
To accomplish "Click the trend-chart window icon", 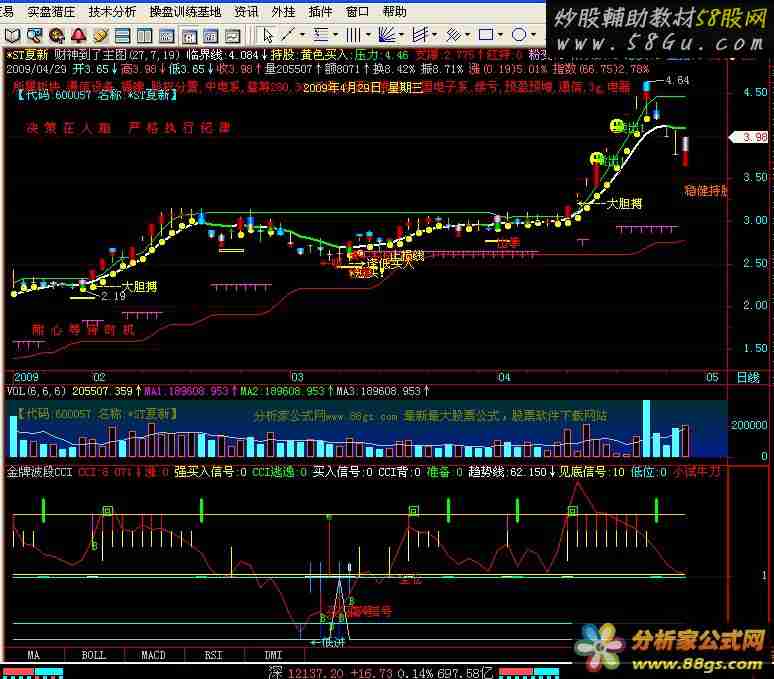I will coord(232,36).
